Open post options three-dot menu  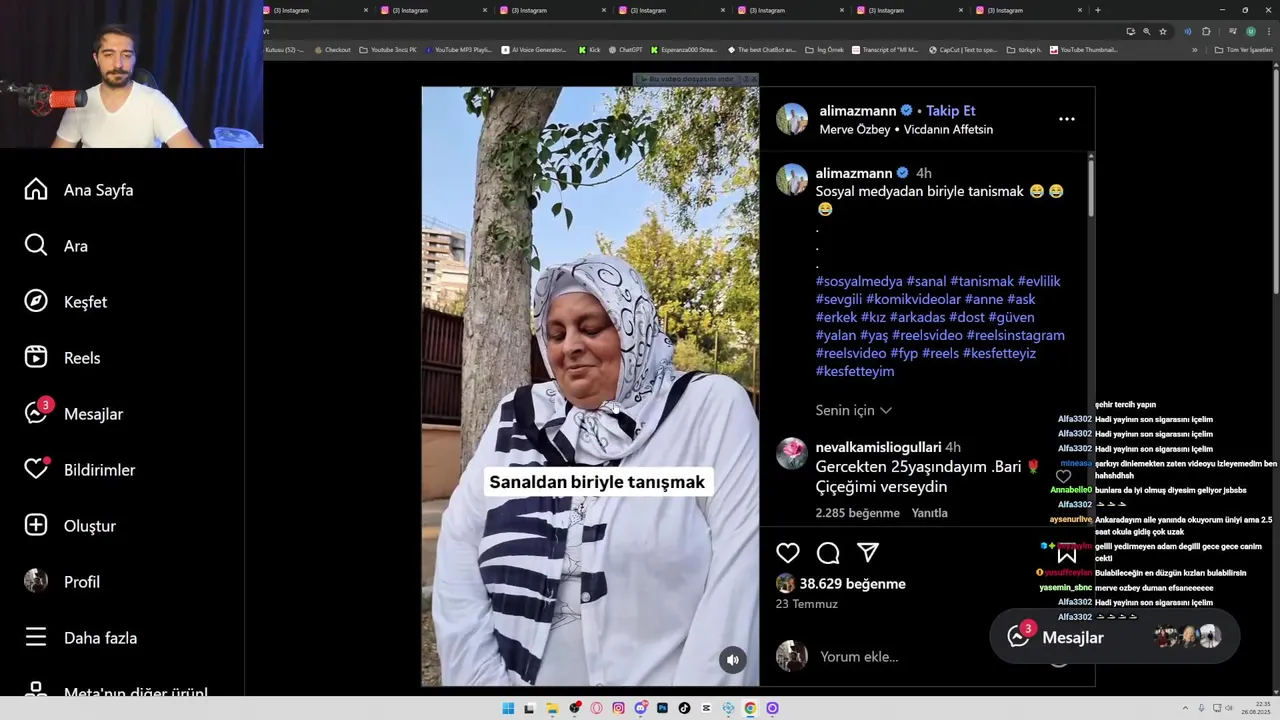point(1067,119)
